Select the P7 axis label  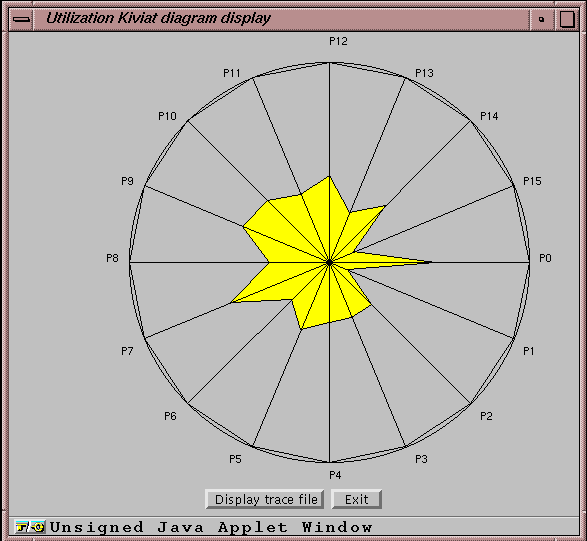click(127, 351)
